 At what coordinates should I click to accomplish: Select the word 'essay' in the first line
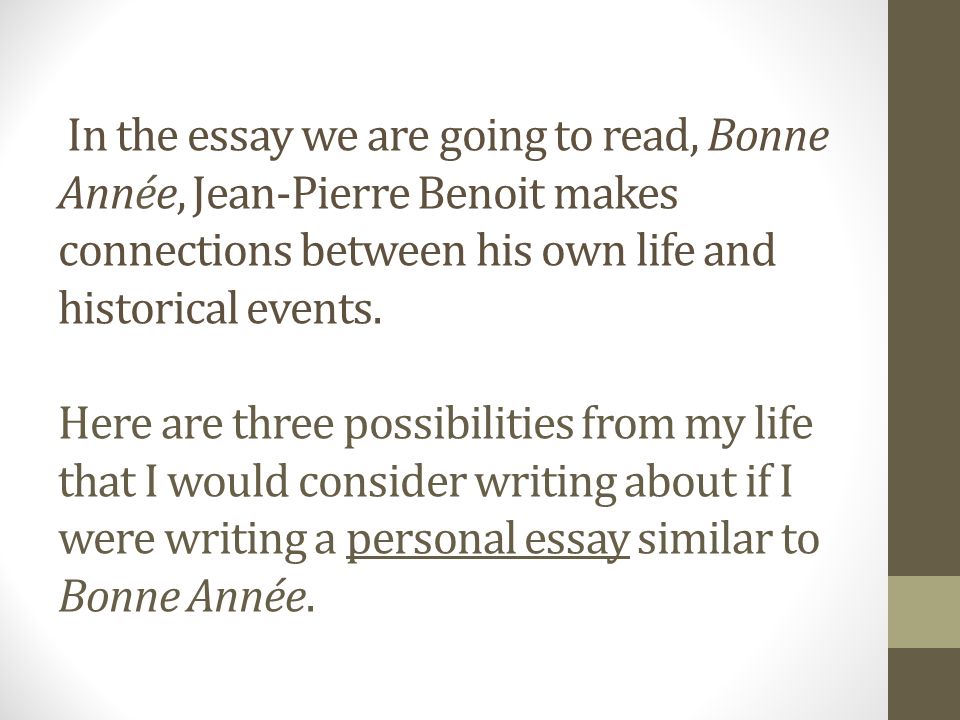(239, 138)
